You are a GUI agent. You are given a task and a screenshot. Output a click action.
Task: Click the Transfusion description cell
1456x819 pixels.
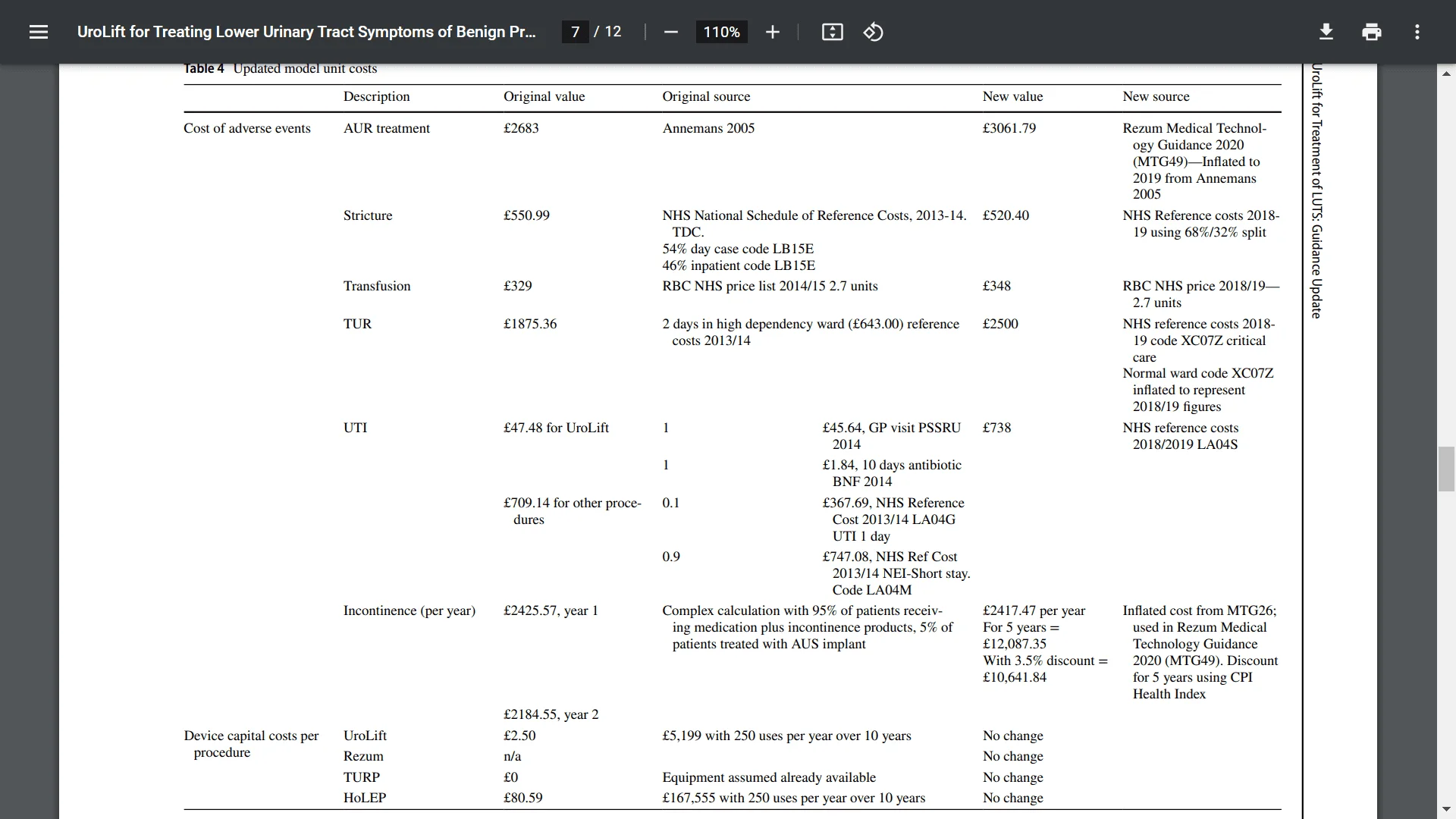[x=377, y=286]
